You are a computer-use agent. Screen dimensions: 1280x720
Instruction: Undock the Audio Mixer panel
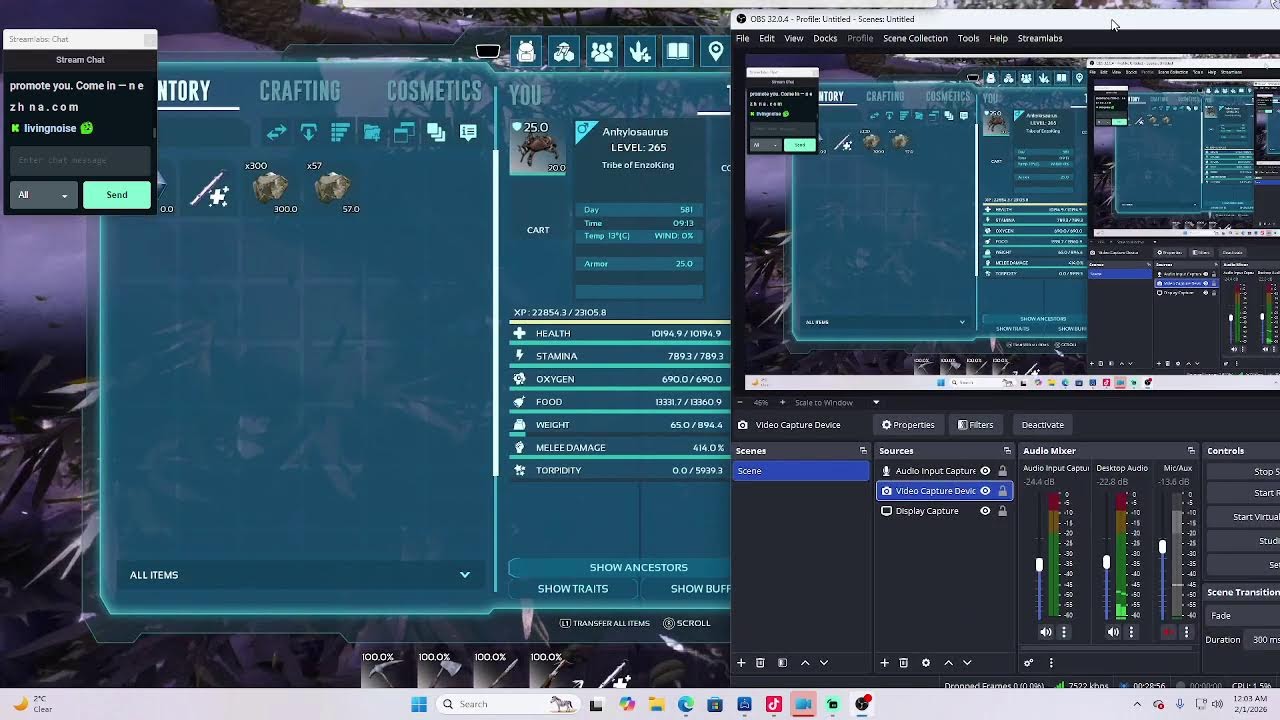(x=1191, y=451)
